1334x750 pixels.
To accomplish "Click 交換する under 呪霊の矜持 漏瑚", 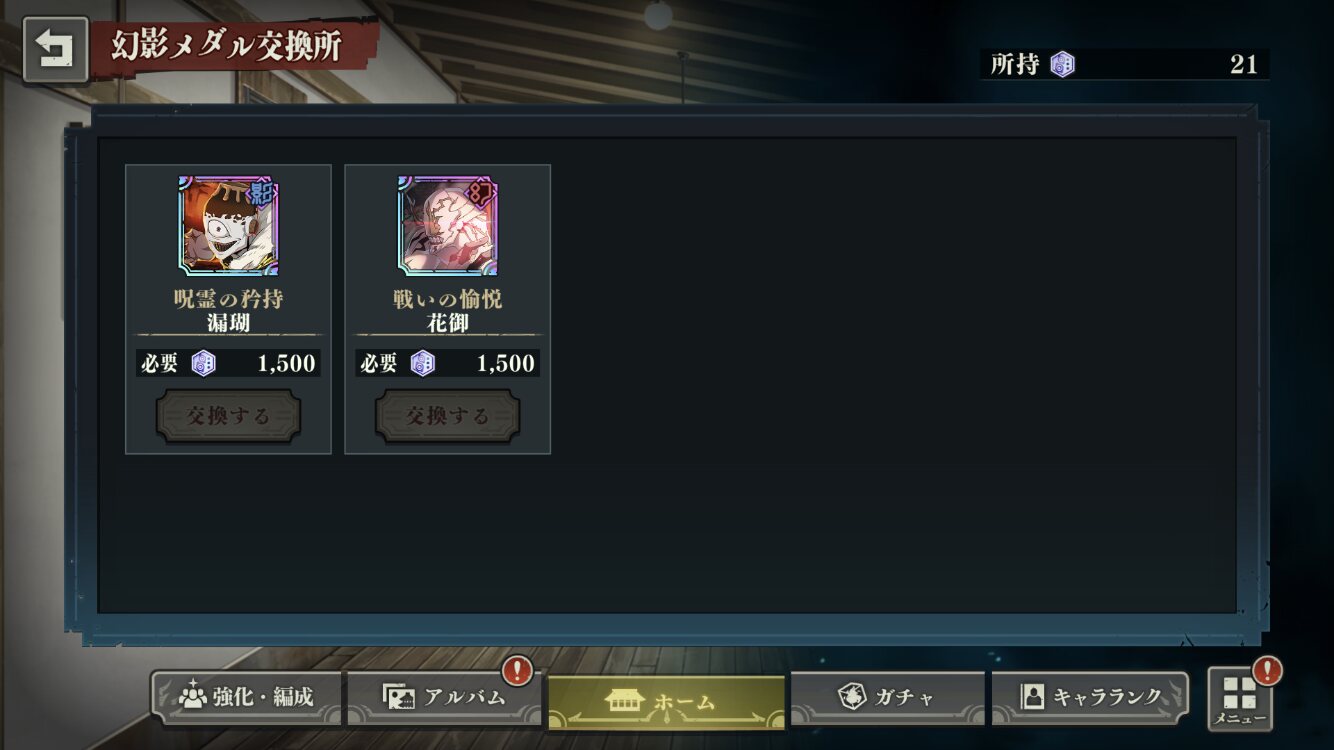I will 228,416.
